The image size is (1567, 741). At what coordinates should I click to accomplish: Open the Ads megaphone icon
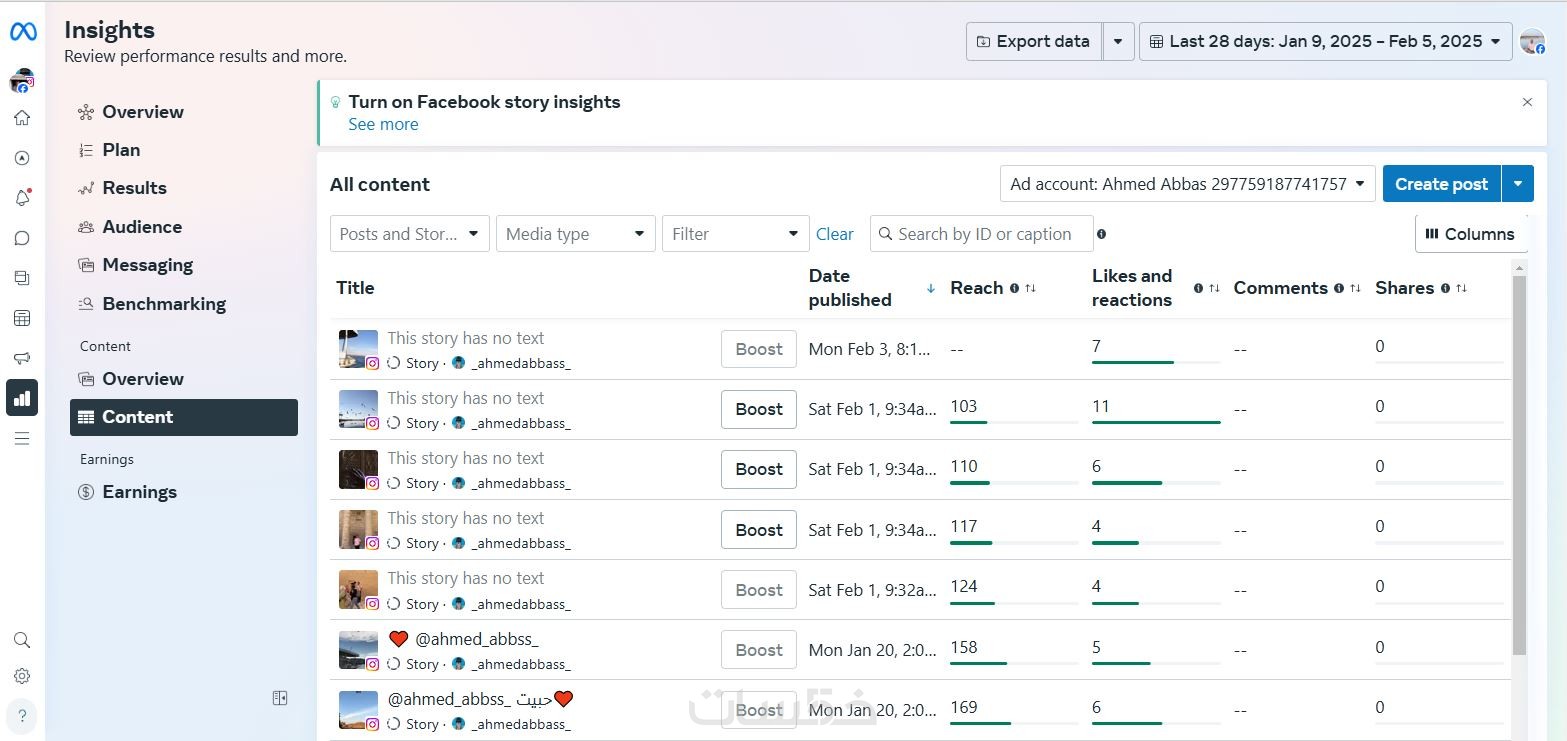(22, 358)
